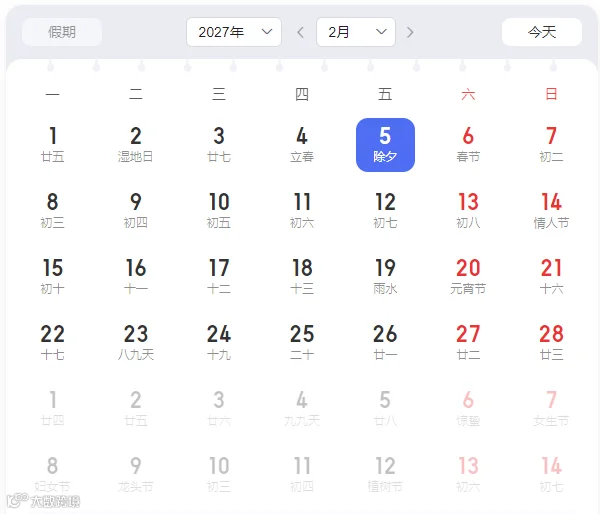Select February 9 初四

point(135,211)
